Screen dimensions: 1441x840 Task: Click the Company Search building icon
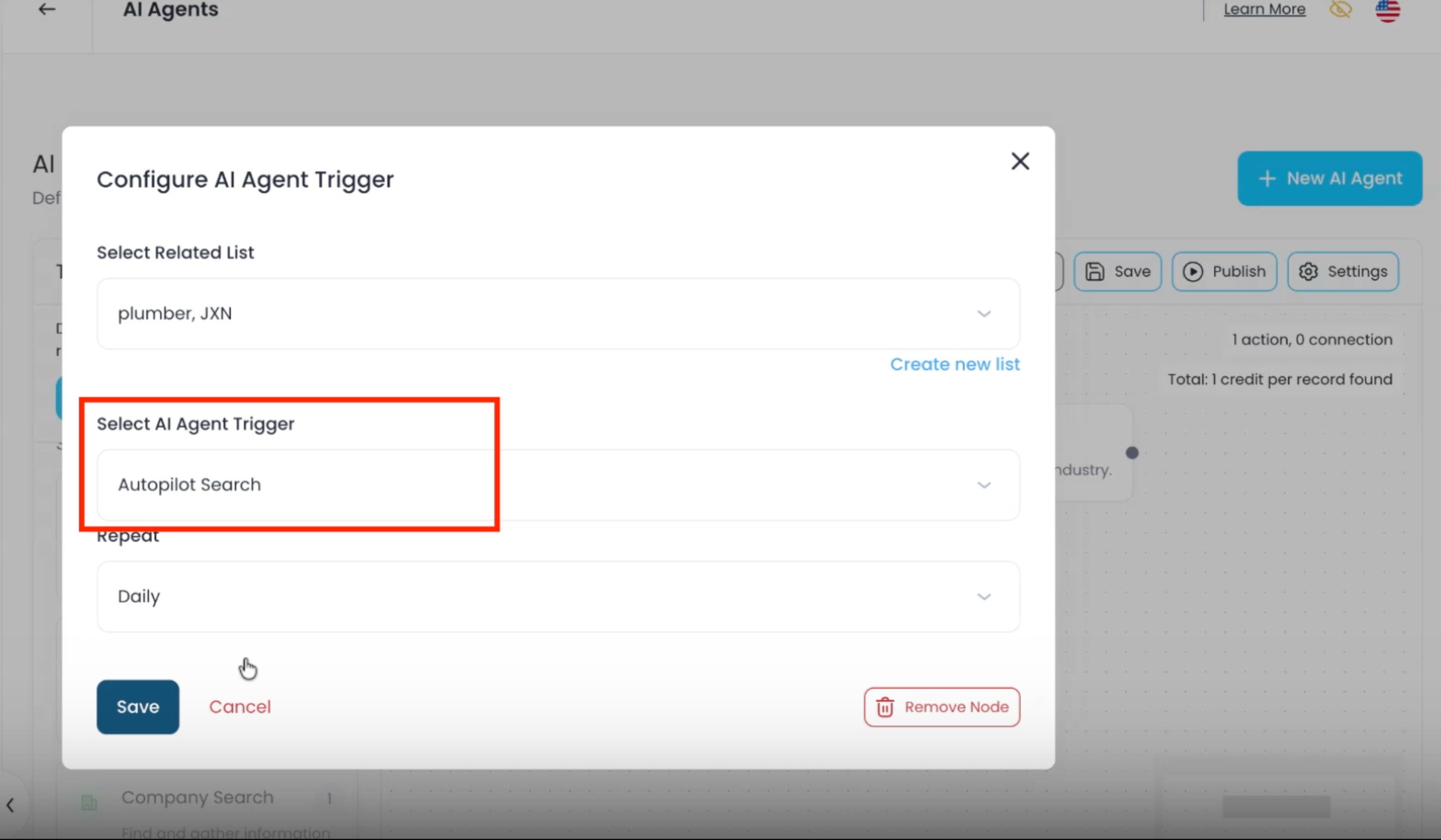[89, 803]
